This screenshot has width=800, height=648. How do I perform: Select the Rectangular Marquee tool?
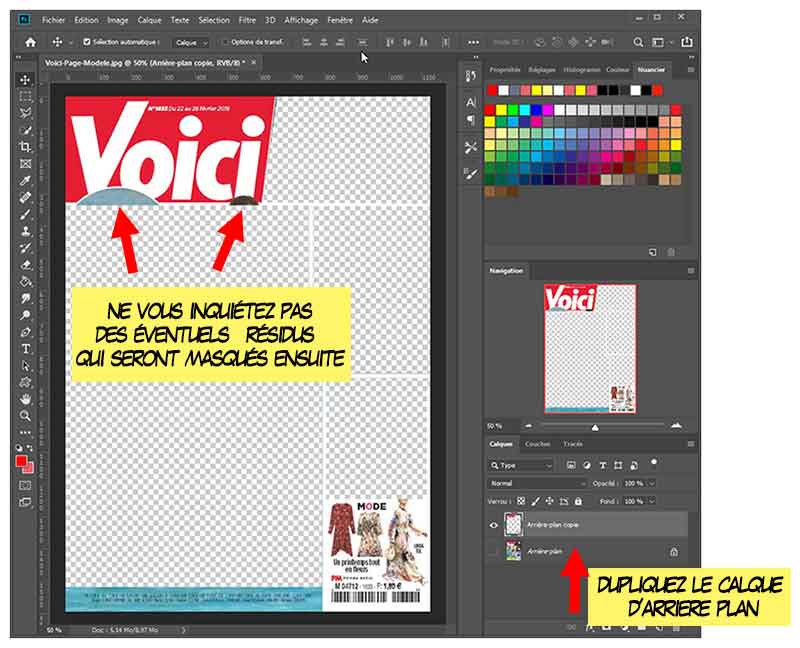tap(24, 96)
